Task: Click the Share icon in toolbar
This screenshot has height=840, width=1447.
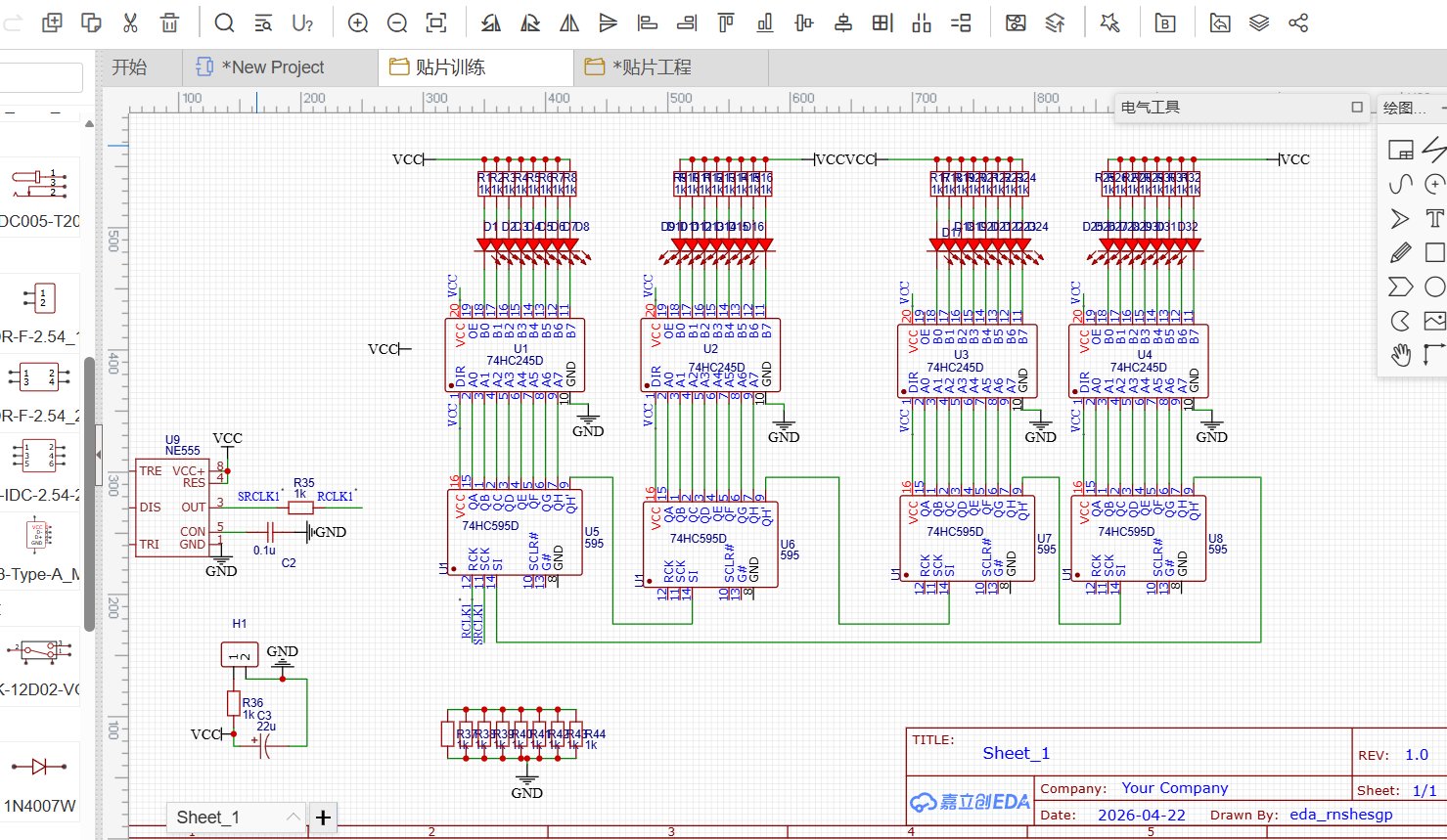Action: point(1298,22)
